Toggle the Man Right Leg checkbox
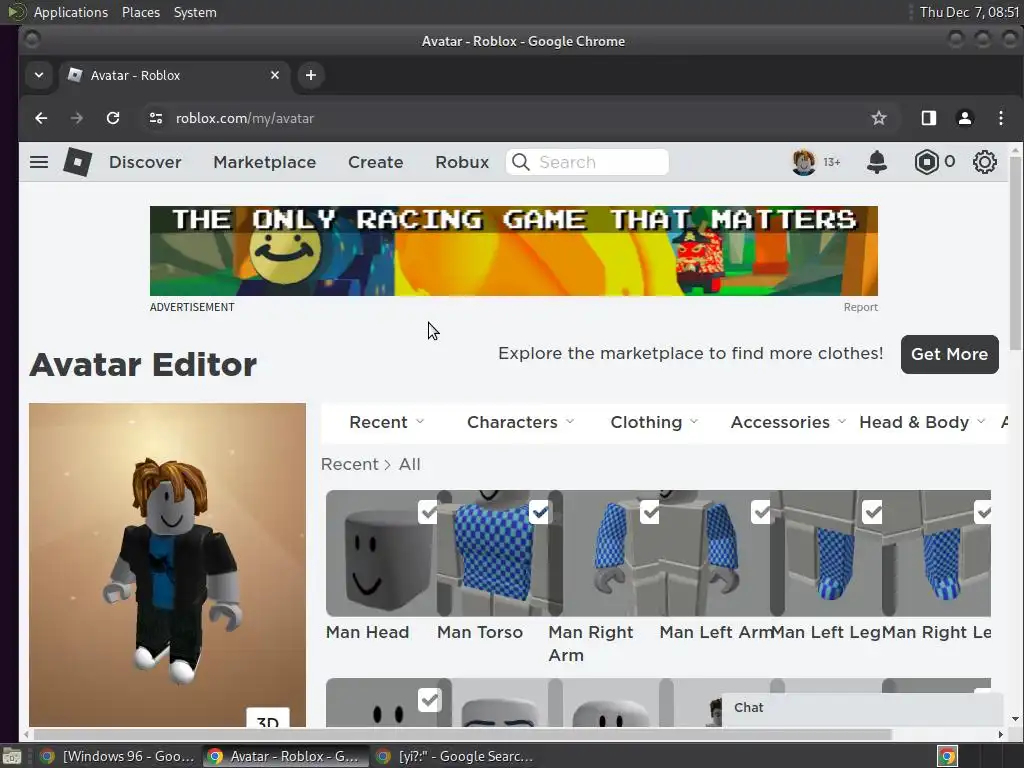This screenshot has width=1024, height=768. (x=983, y=512)
